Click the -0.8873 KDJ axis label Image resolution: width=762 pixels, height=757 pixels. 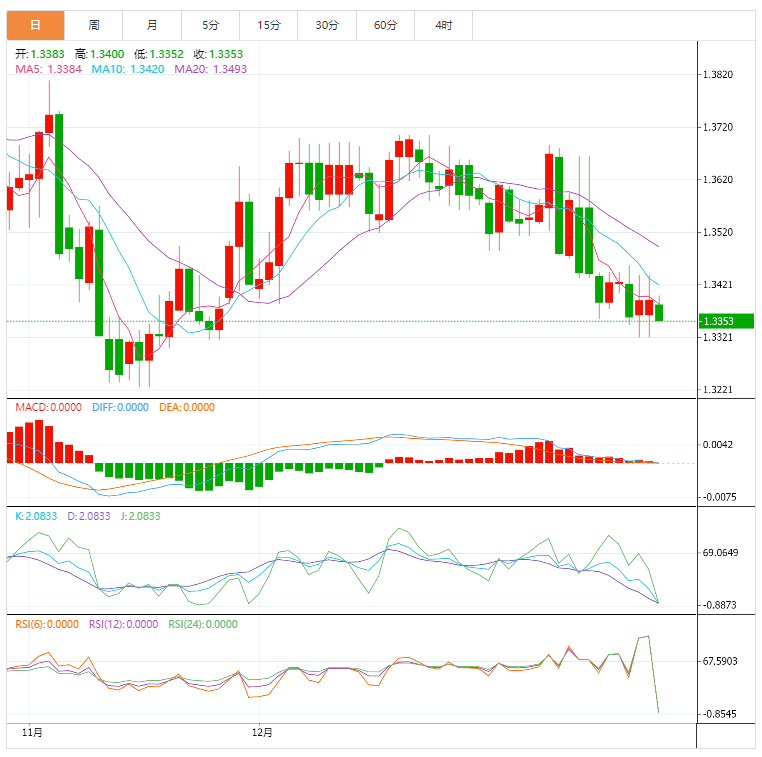pyautogui.click(x=719, y=605)
